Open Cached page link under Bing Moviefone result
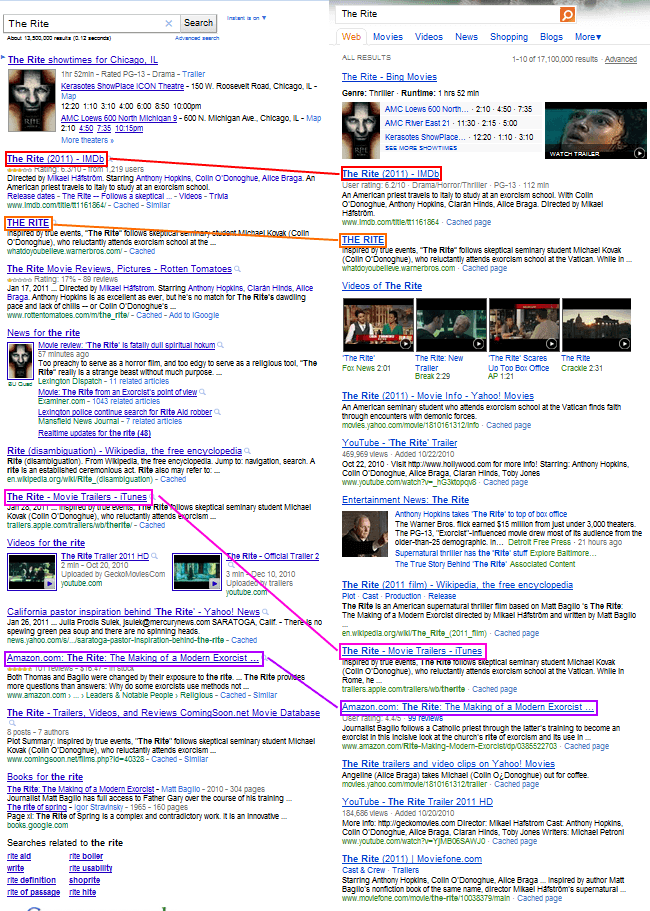 point(539,898)
